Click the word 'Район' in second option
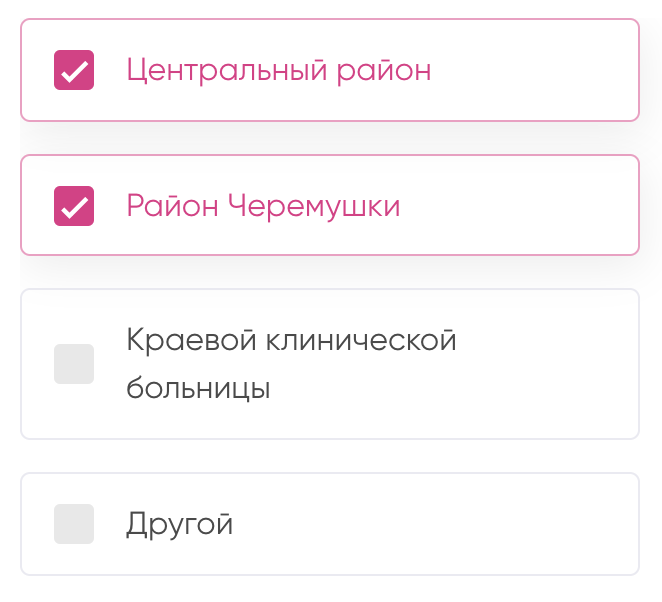 (x=171, y=206)
